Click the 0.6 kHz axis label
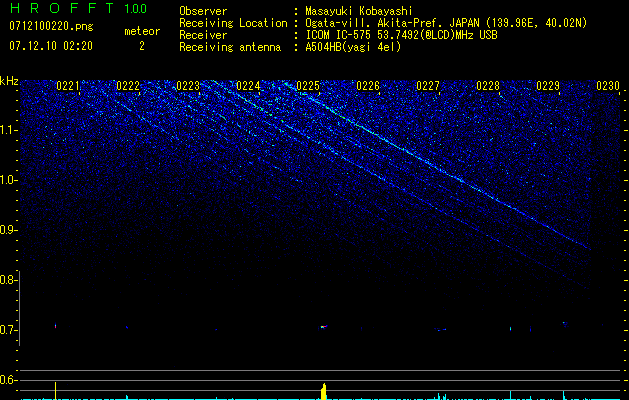 [8, 380]
